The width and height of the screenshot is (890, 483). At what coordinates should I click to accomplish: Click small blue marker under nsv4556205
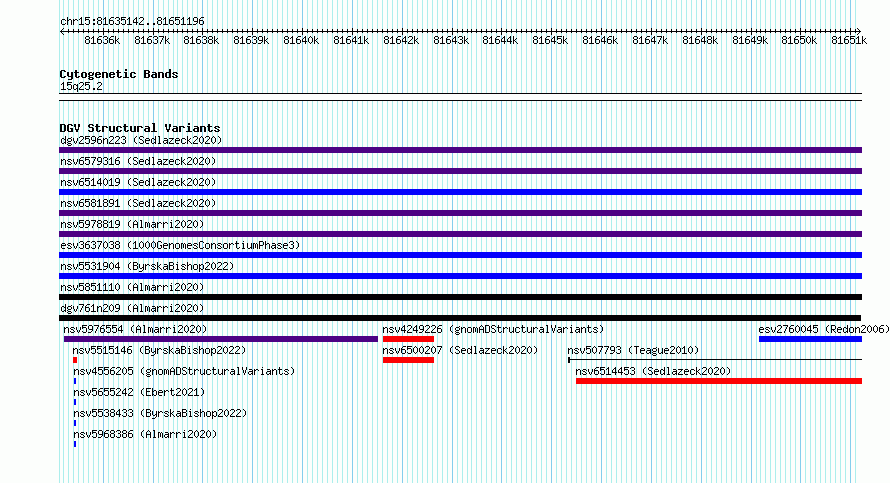[75, 381]
